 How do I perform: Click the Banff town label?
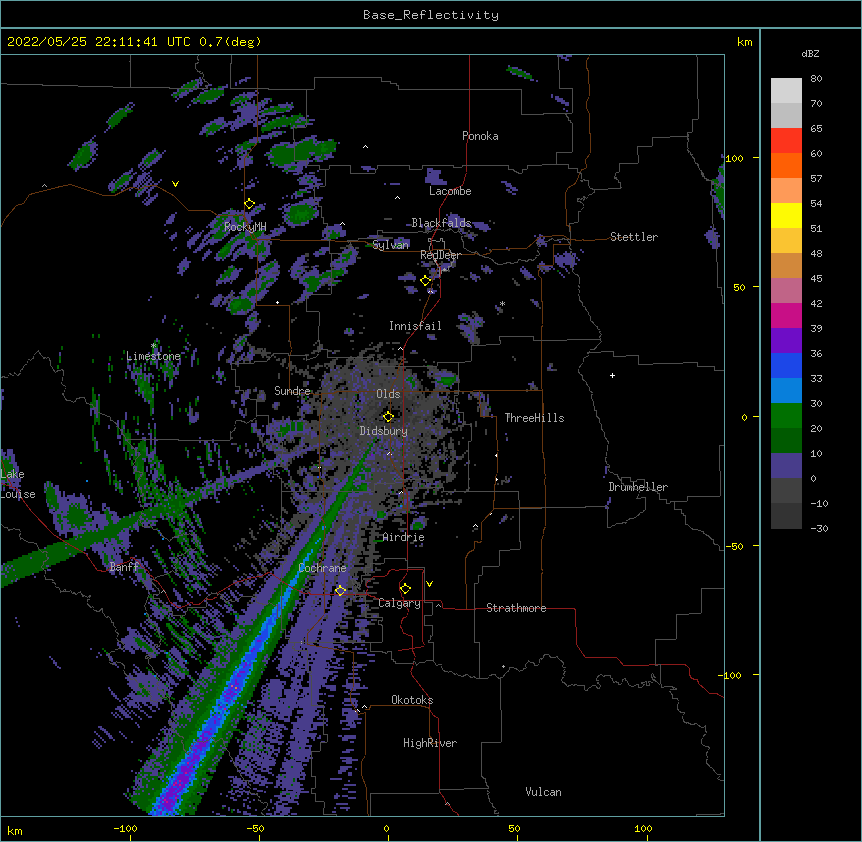click(x=124, y=567)
